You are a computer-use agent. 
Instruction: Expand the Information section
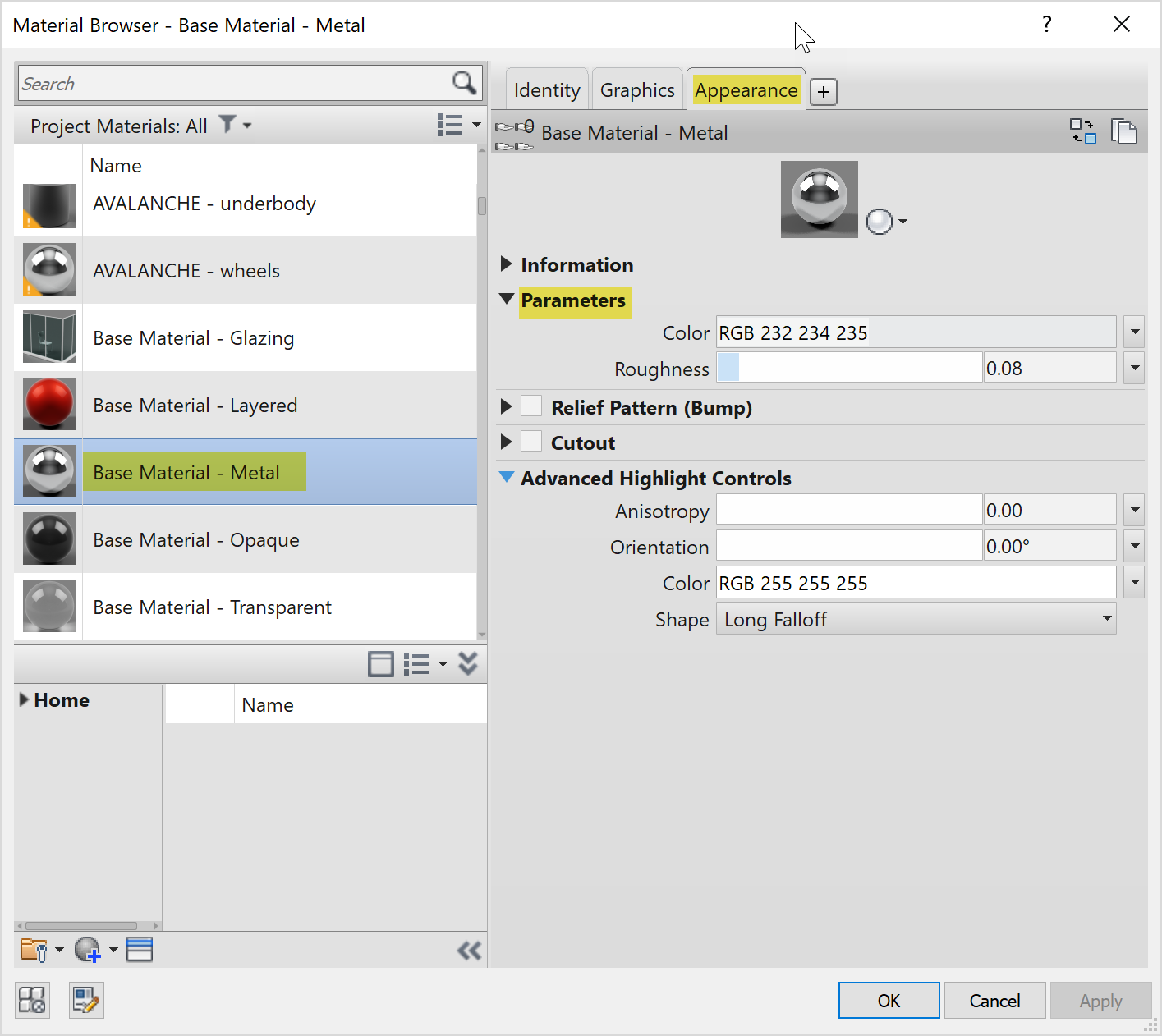tap(506, 264)
